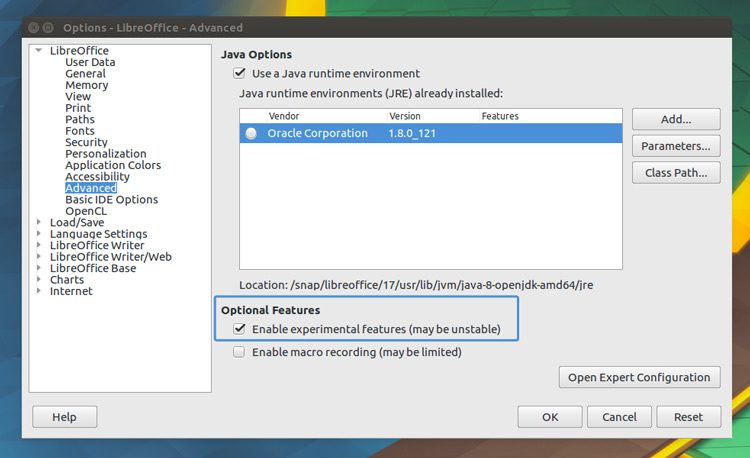
Task: Click the Internet tree label
Action: tap(71, 291)
